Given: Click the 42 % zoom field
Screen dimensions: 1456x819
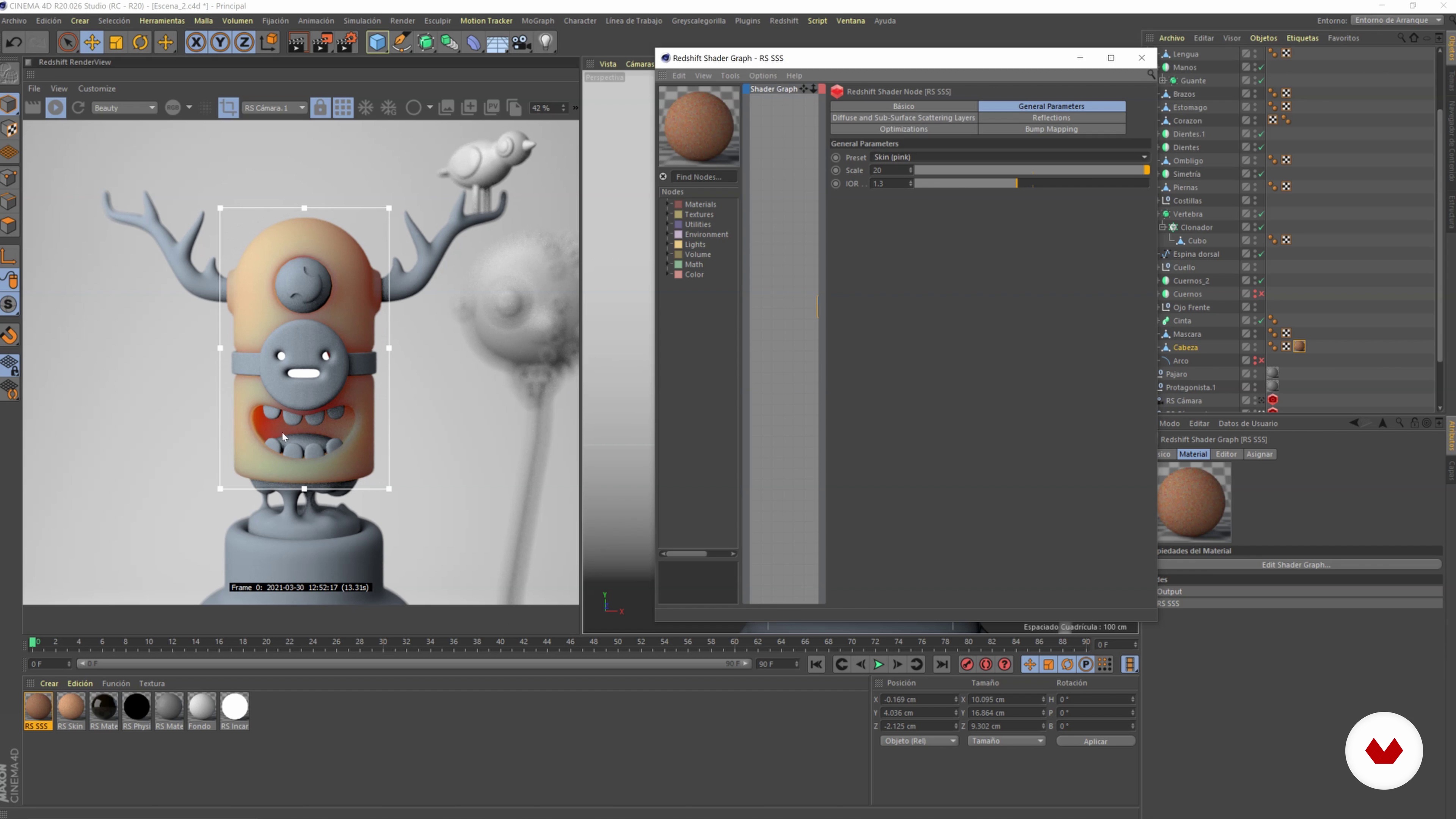Looking at the screenshot, I should [547, 107].
